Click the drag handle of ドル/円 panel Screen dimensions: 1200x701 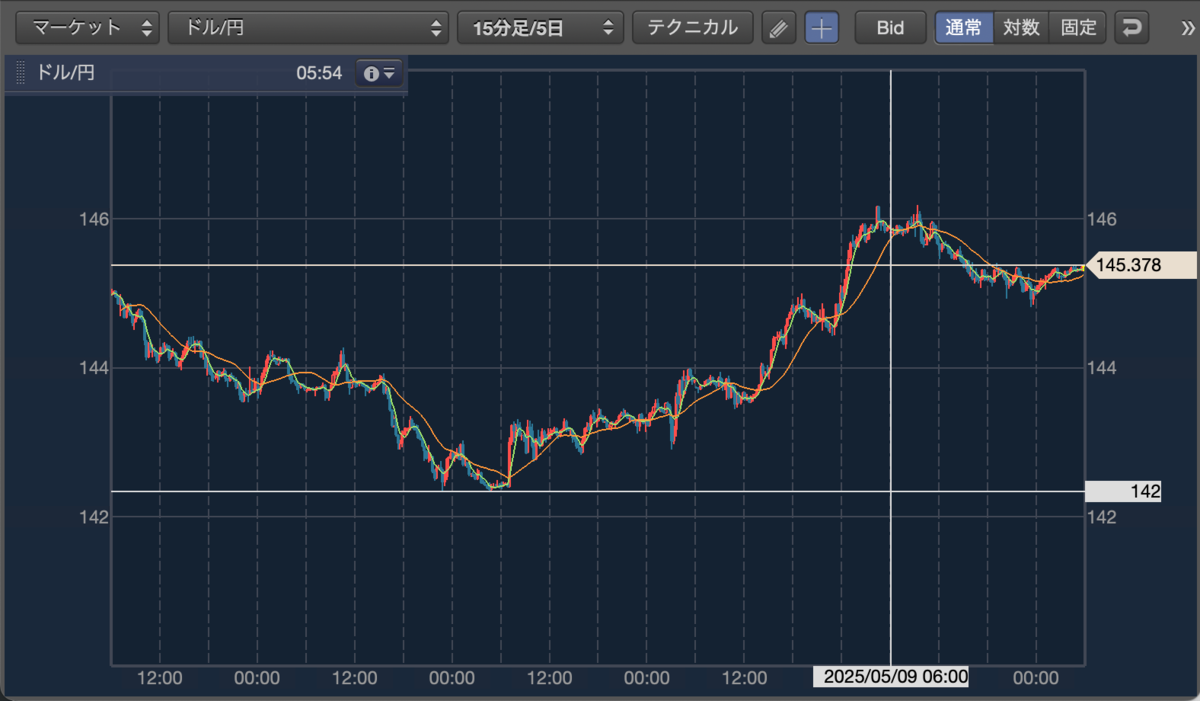pos(20,73)
